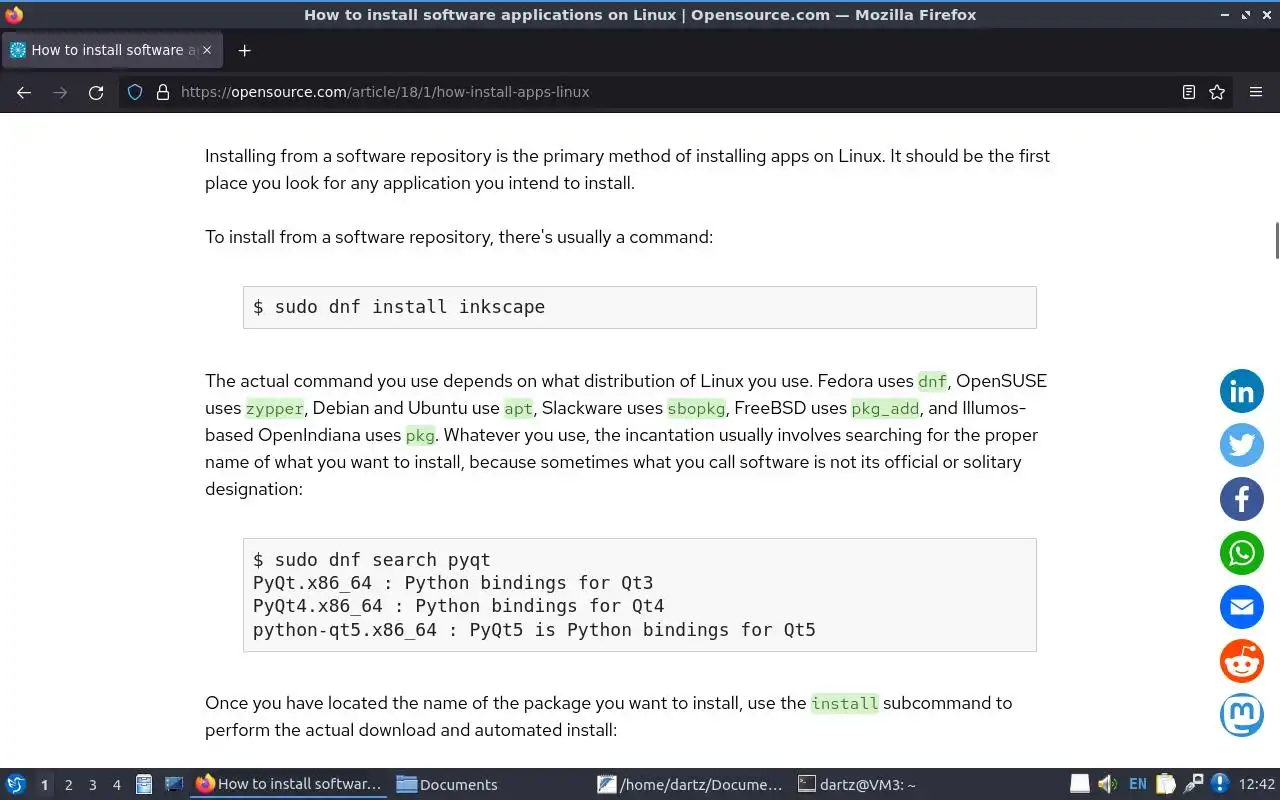Share article on LinkedIn
This screenshot has height=800, width=1280.
[x=1242, y=392]
